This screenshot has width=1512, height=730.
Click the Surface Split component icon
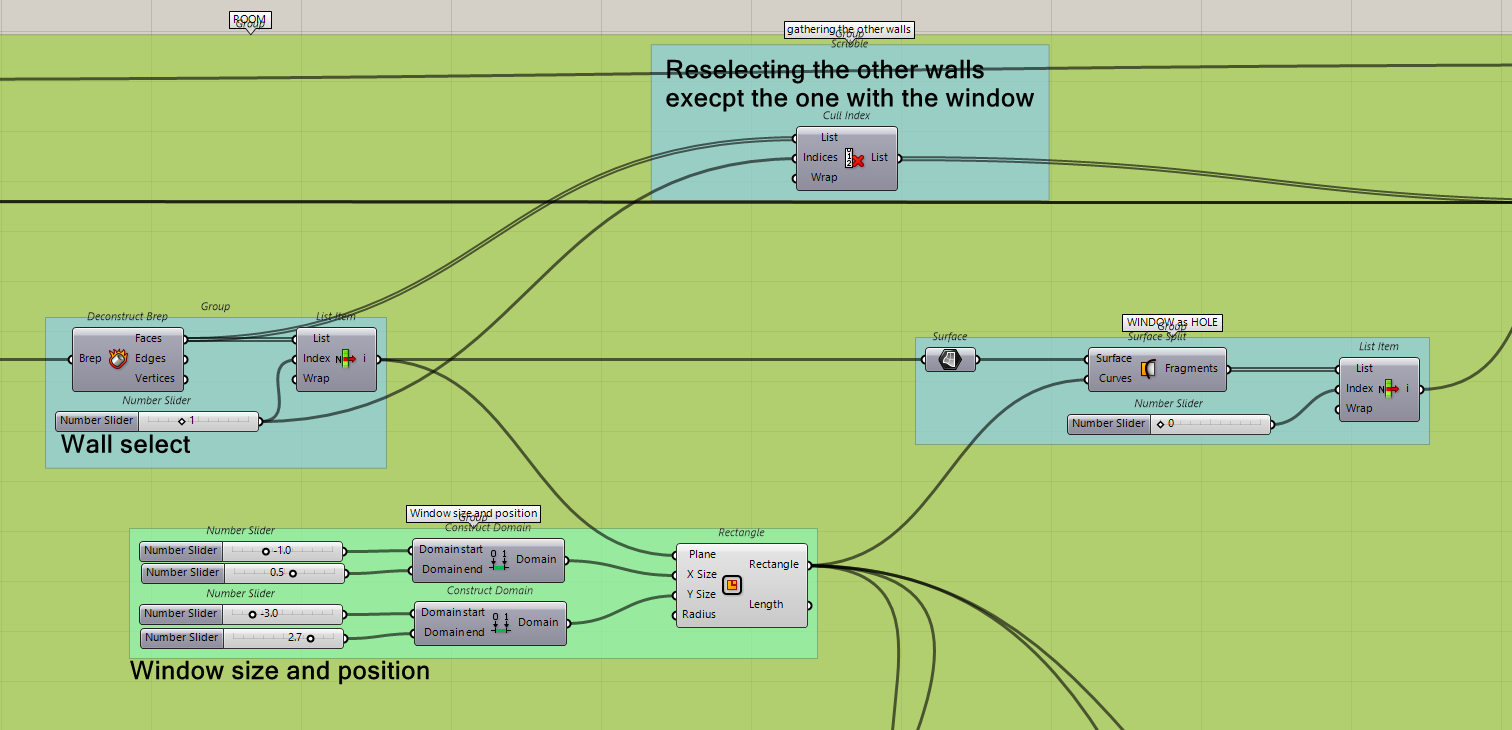(x=1148, y=369)
